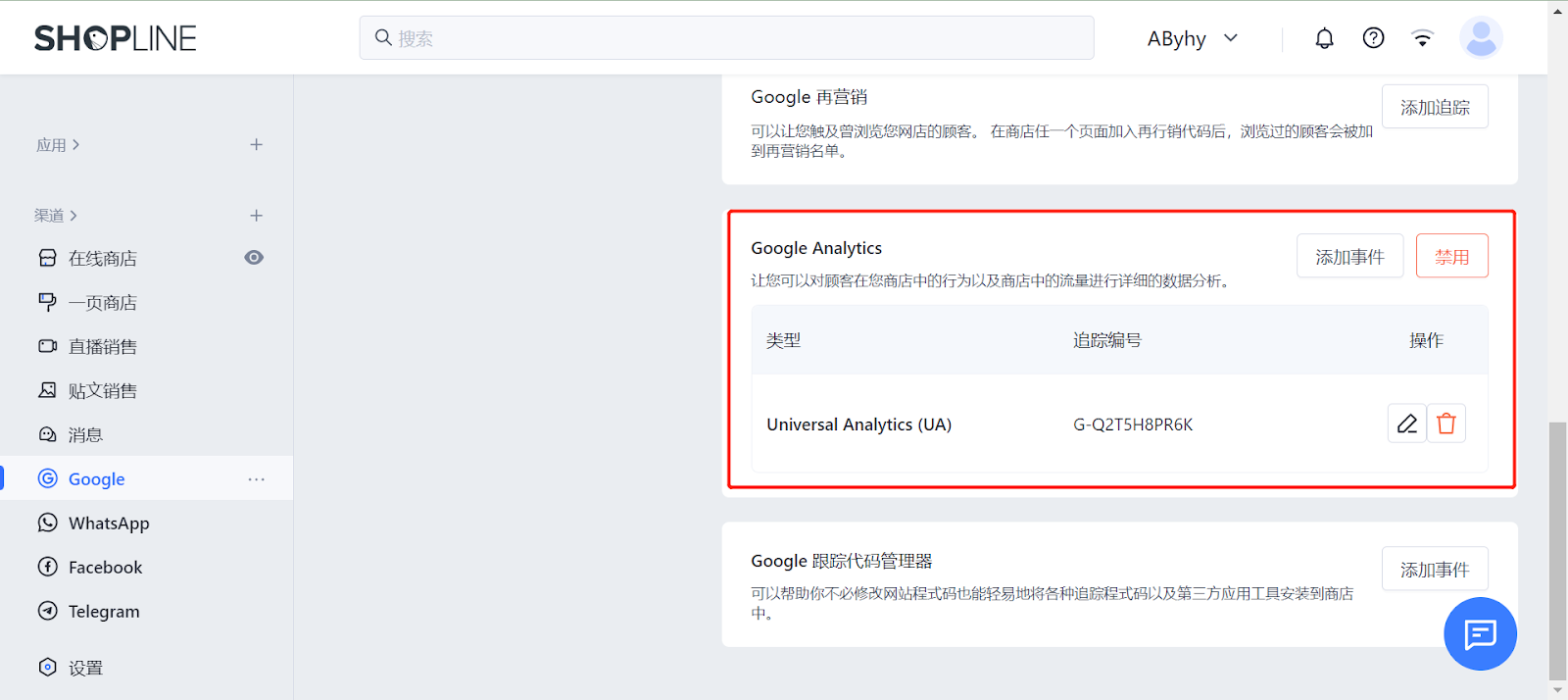
Task: Open the user avatar profile icon
Action: point(1480,38)
